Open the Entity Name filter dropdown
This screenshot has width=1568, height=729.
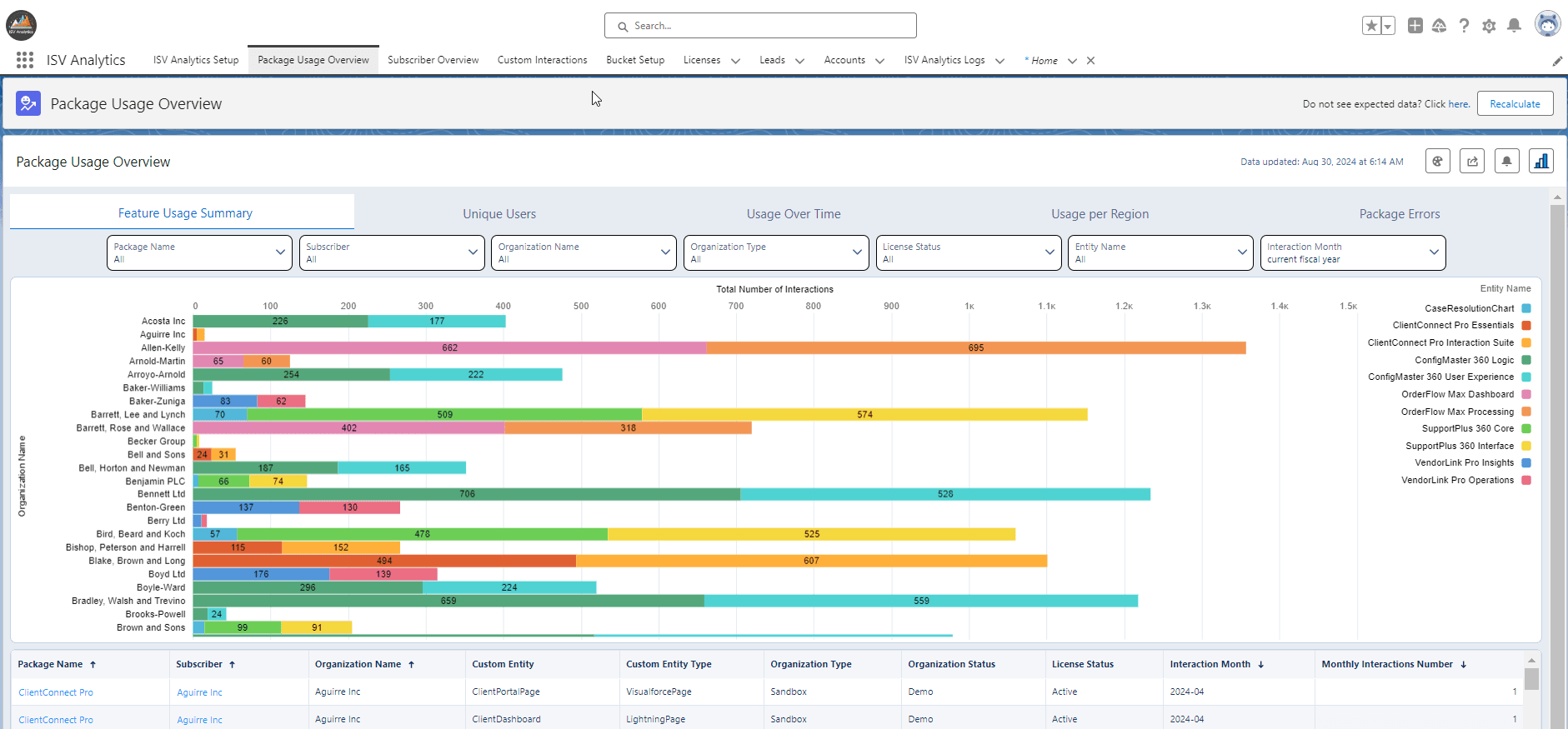(1160, 252)
